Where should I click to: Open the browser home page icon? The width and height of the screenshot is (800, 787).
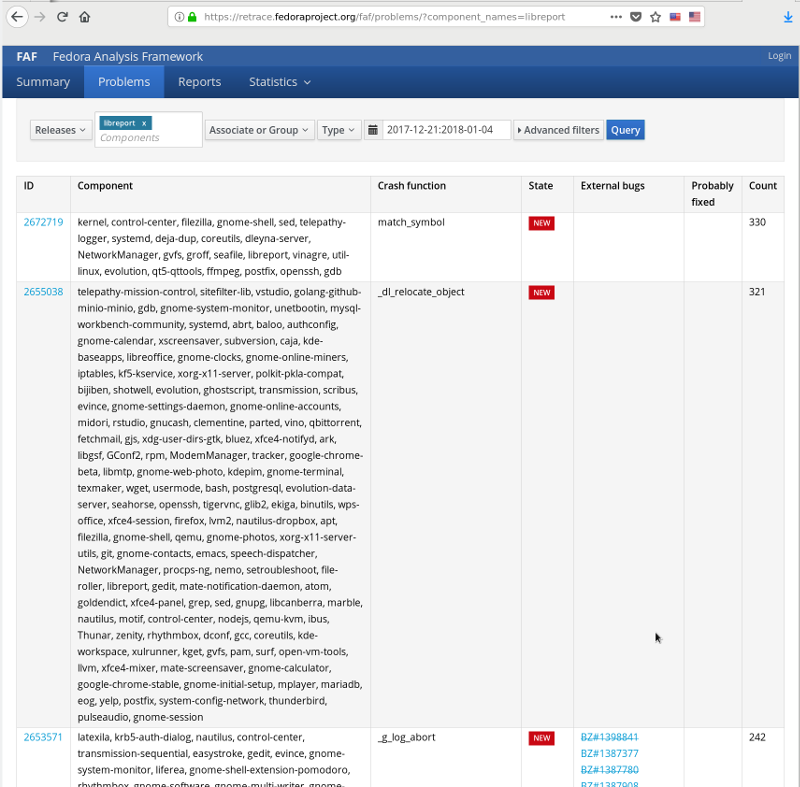click(85, 17)
